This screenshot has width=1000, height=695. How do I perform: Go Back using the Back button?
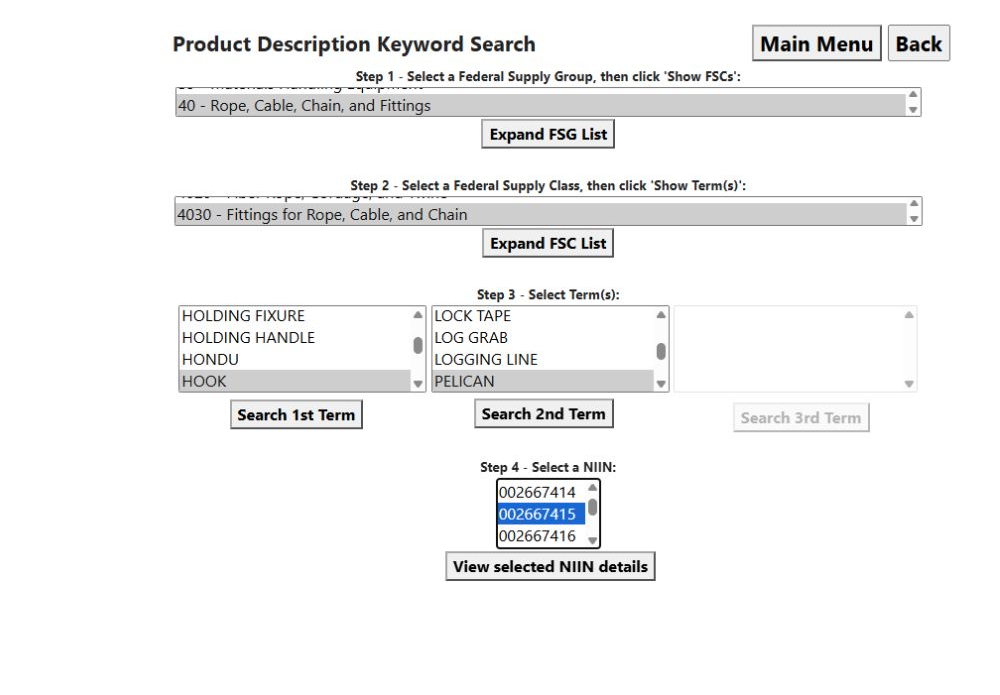pyautogui.click(x=918, y=43)
